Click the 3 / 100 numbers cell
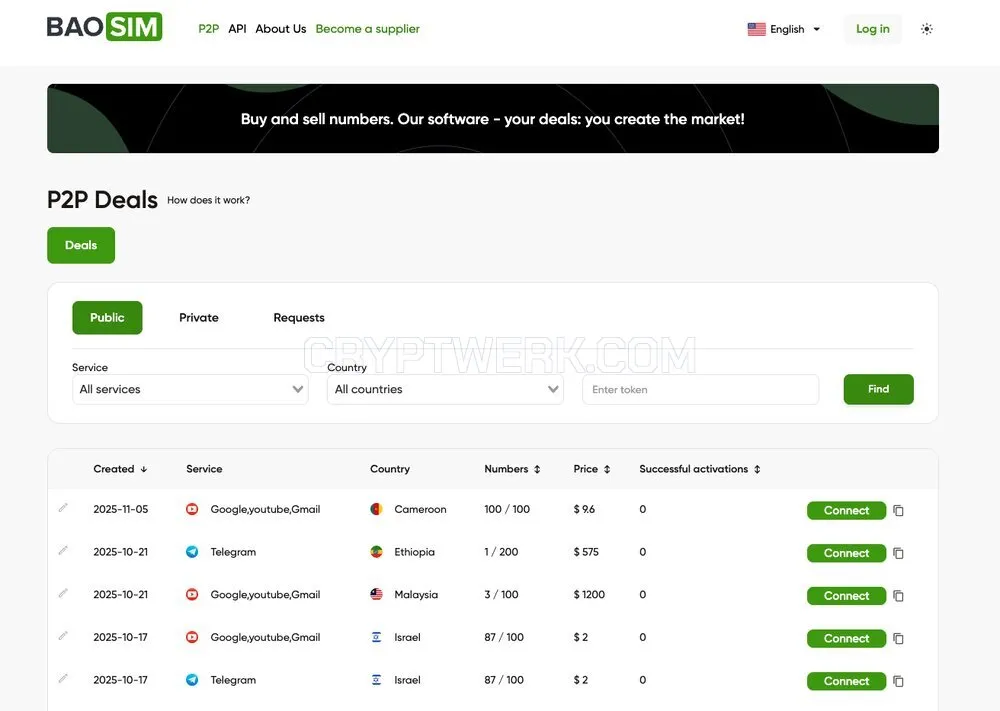1000x711 pixels. 501,595
